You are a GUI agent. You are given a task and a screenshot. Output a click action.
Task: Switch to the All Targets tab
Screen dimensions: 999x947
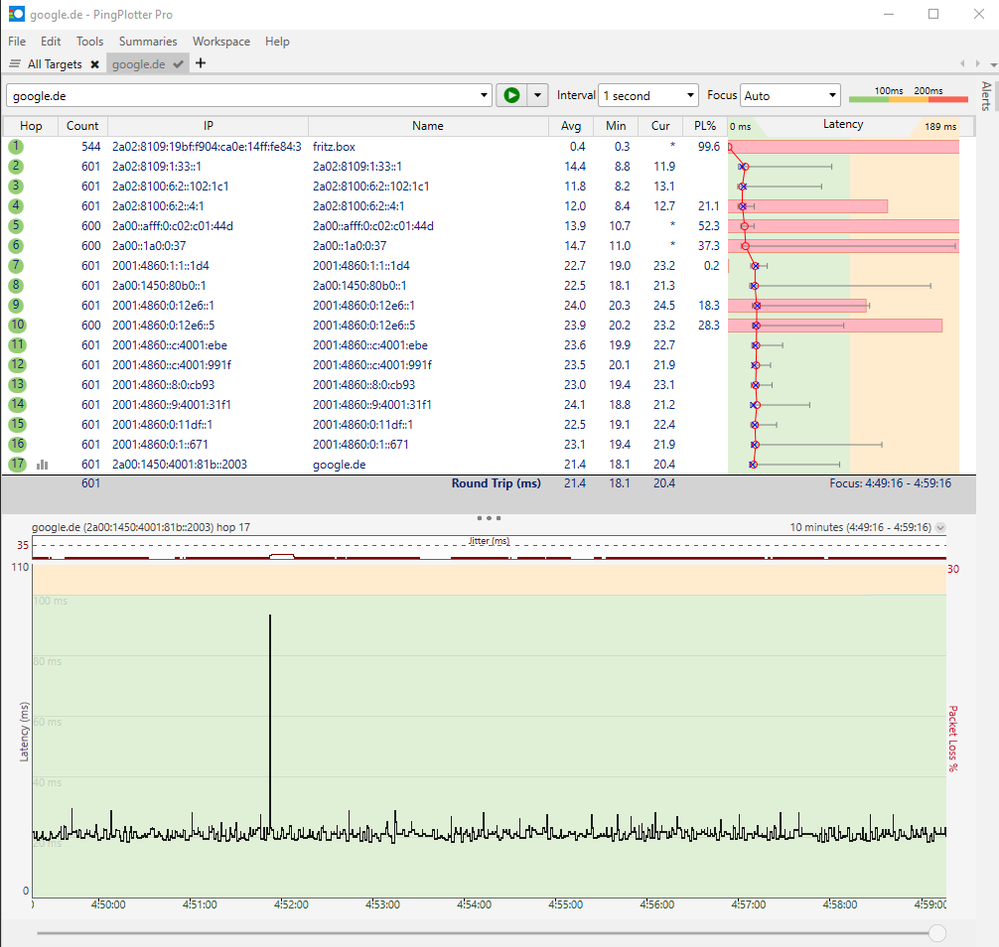click(55, 64)
